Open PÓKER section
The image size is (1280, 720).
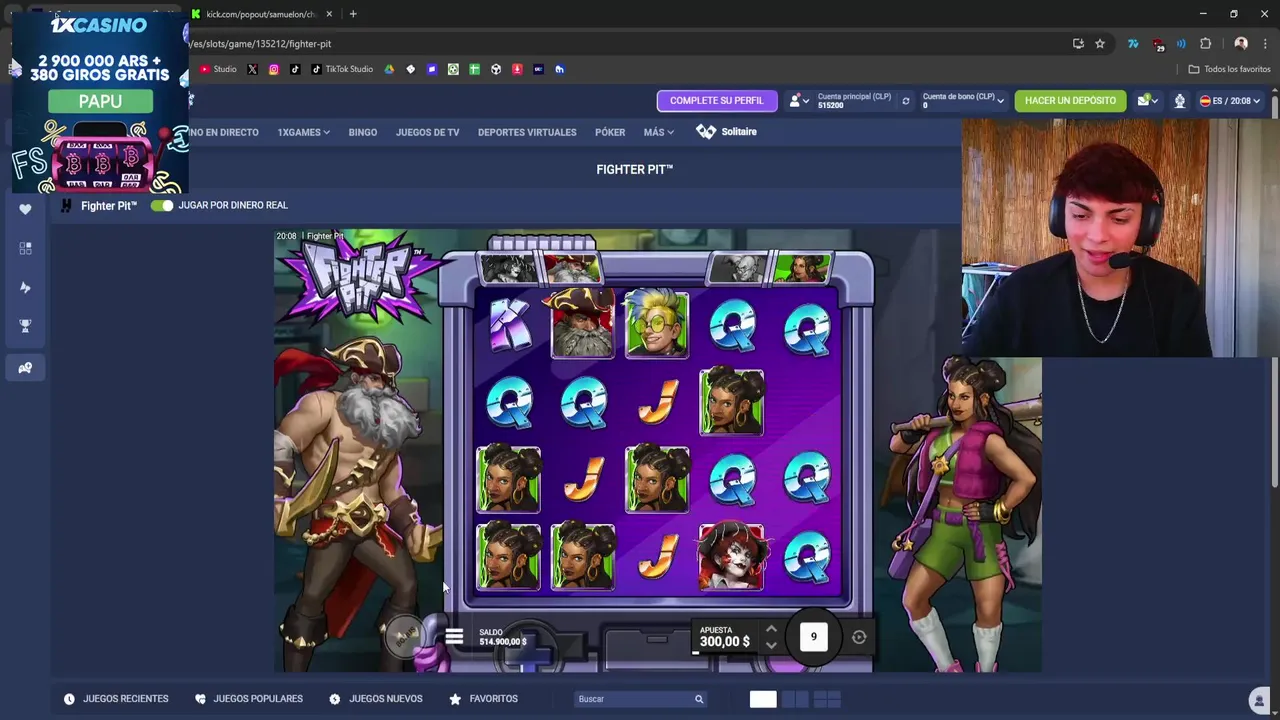point(610,132)
